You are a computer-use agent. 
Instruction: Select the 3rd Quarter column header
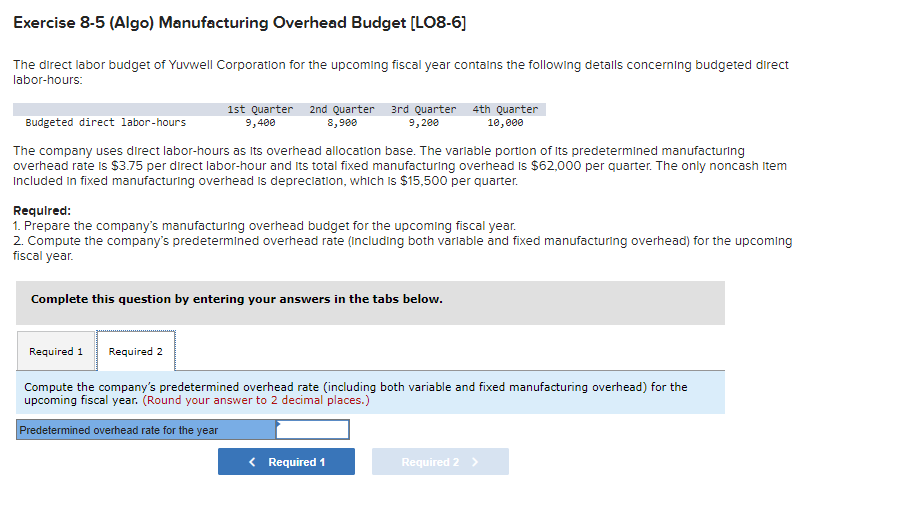coord(424,109)
